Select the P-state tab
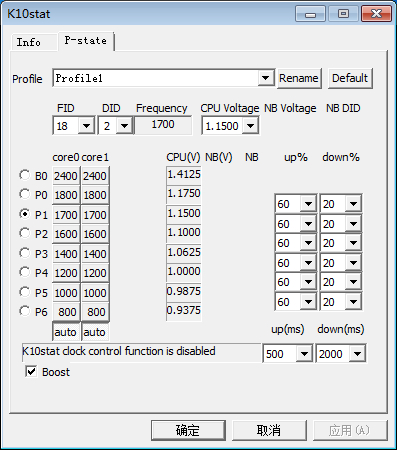397x450 pixels. (86, 41)
